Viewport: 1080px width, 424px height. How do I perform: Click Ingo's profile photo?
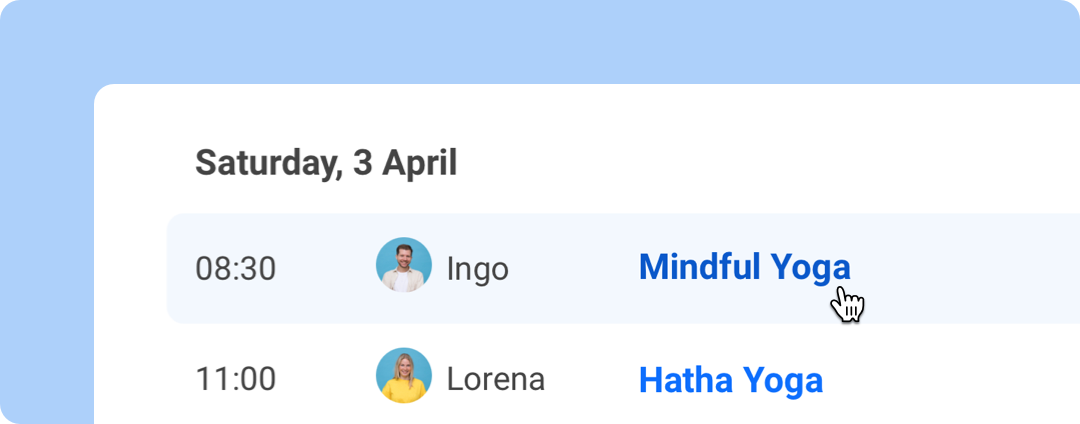[x=404, y=265]
